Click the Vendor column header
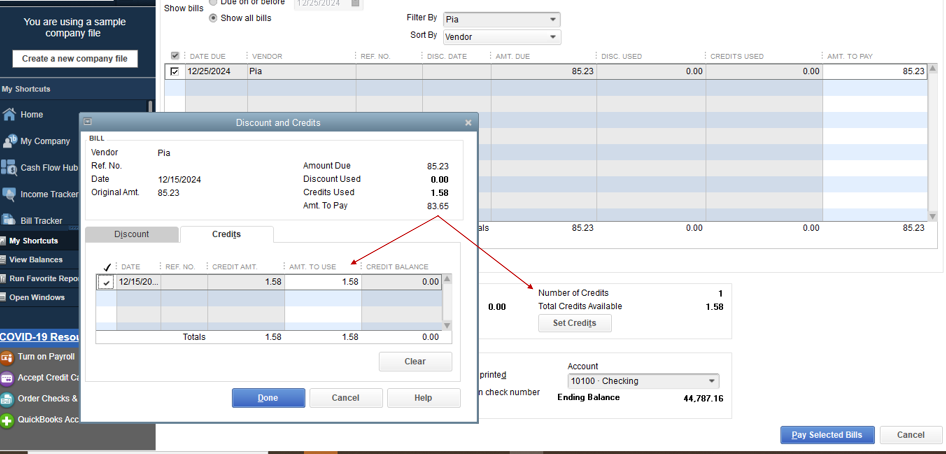The width and height of the screenshot is (946, 454). coord(267,56)
